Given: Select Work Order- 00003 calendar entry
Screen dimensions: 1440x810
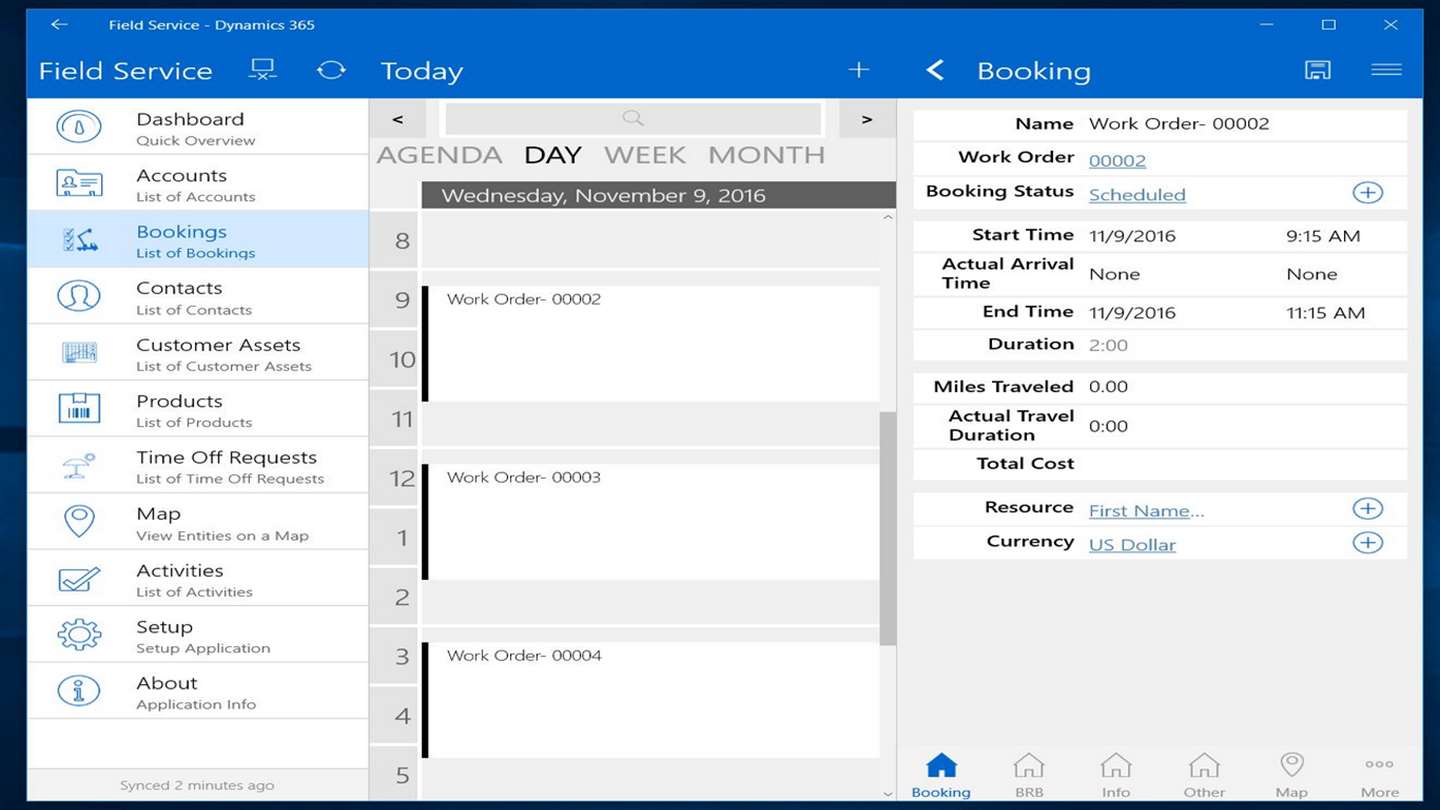Looking at the screenshot, I should (x=651, y=522).
